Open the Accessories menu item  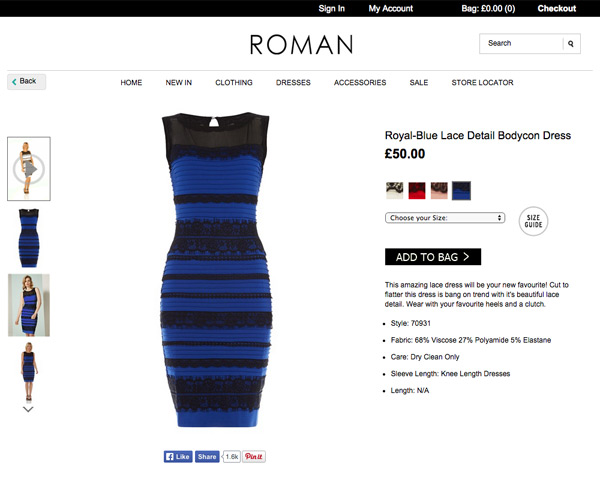coord(360,83)
